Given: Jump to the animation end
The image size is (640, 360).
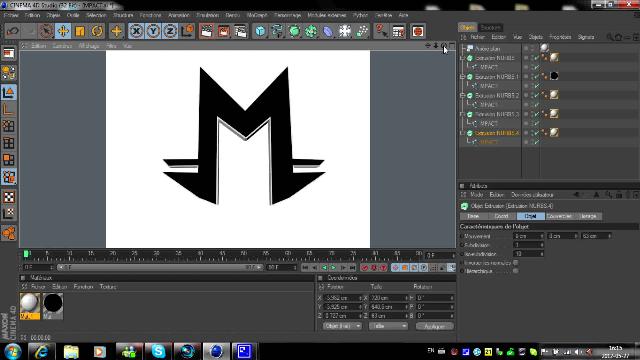Looking at the screenshot, I should tap(352, 268).
